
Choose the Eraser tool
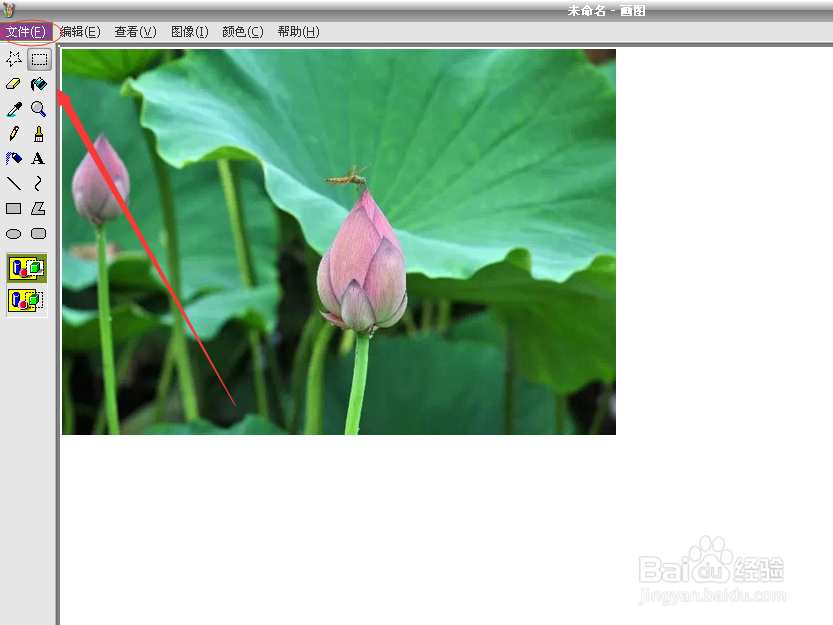(14, 84)
